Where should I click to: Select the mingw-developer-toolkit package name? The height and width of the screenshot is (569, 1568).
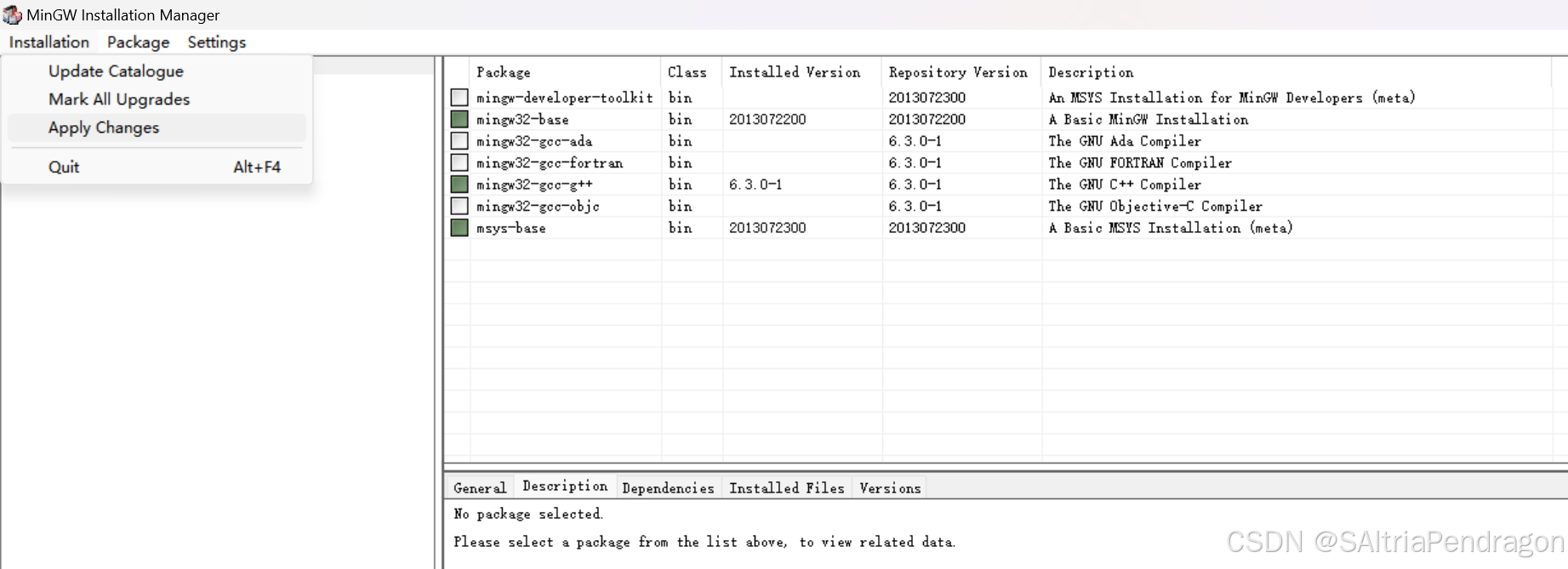pos(564,98)
